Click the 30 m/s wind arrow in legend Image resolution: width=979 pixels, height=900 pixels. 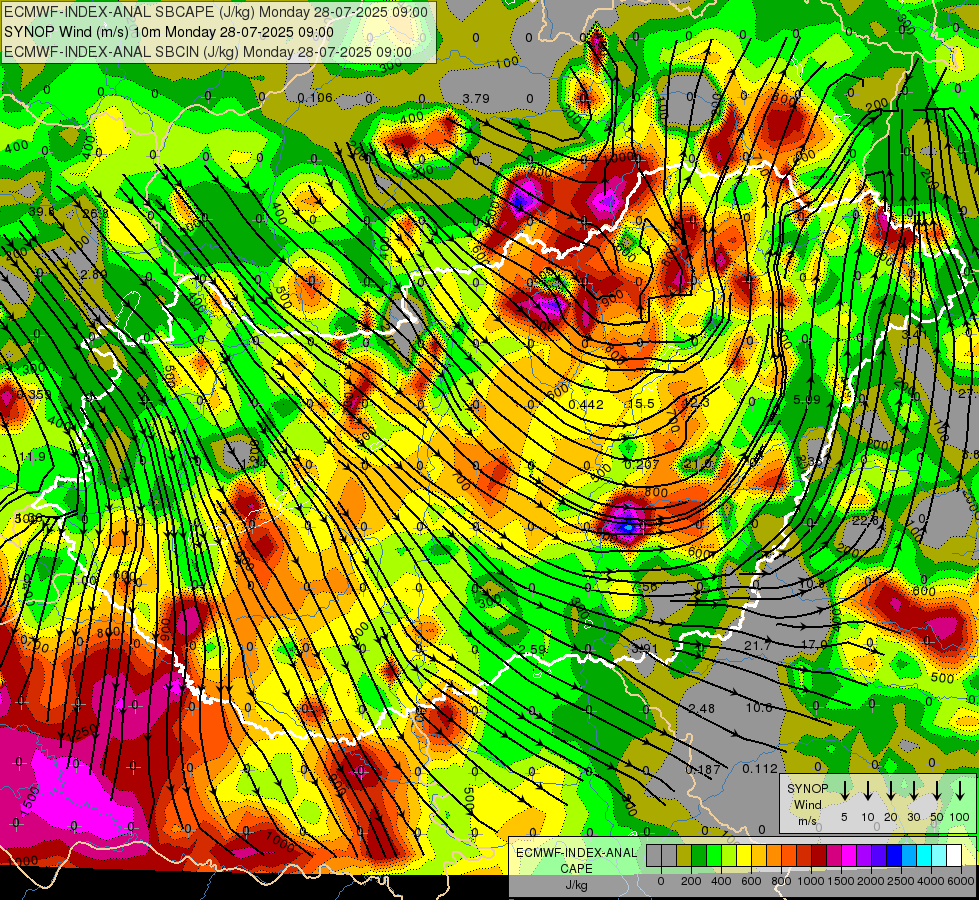(914, 791)
